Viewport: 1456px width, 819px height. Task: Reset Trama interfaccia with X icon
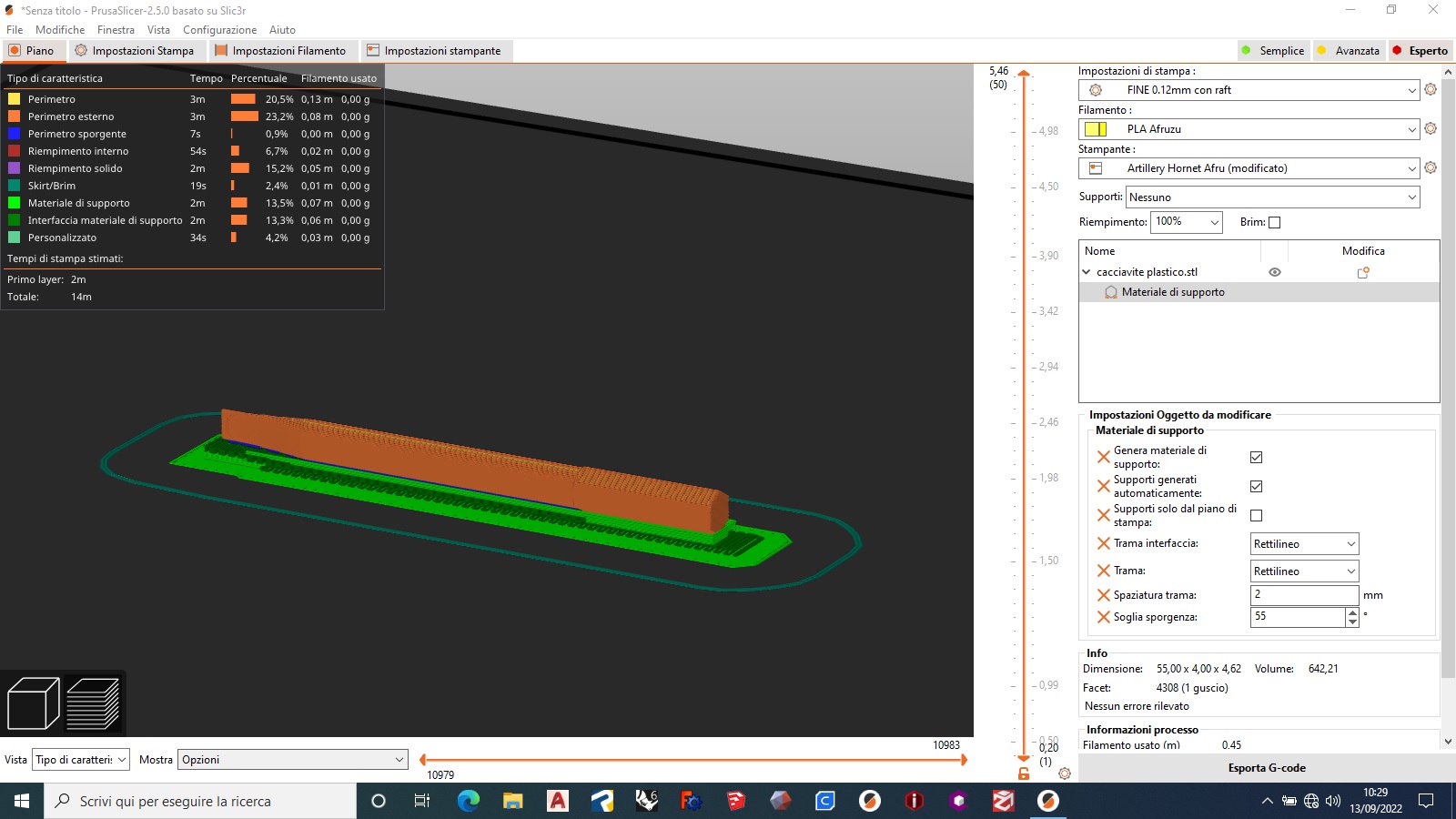tap(1103, 543)
